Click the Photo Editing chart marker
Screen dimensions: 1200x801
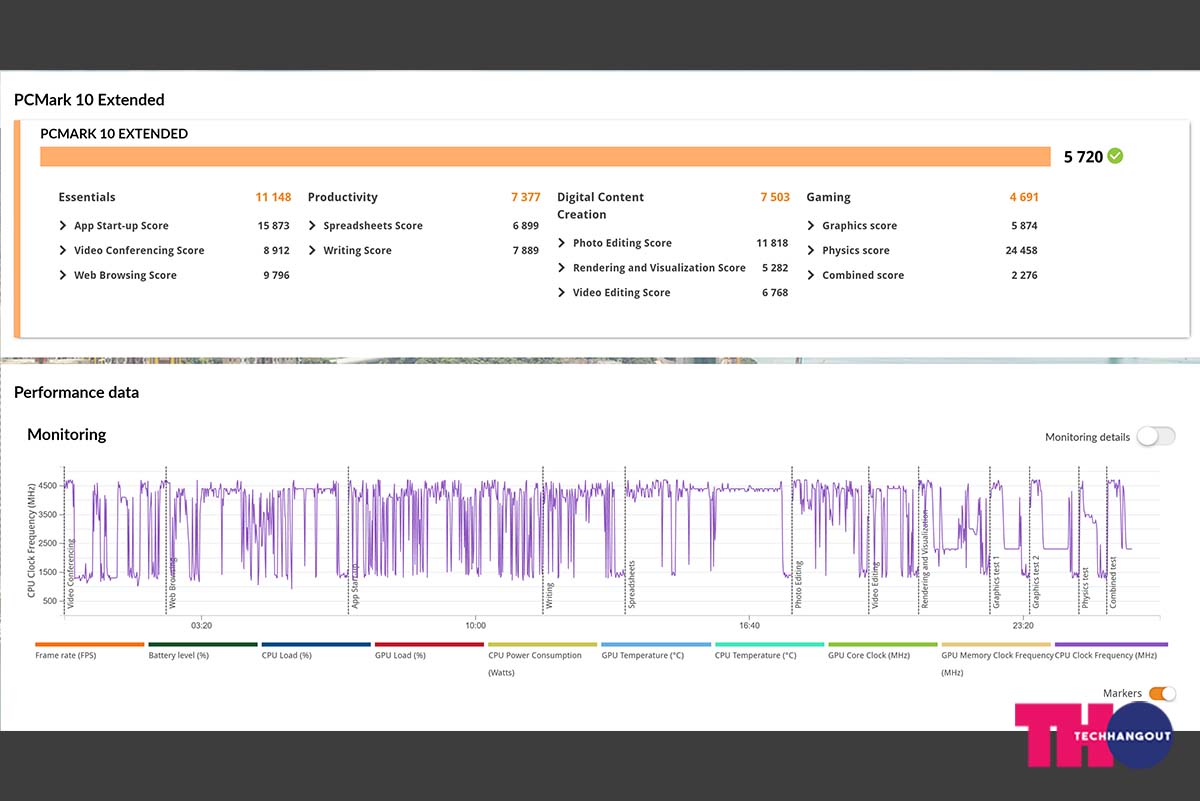[798, 586]
